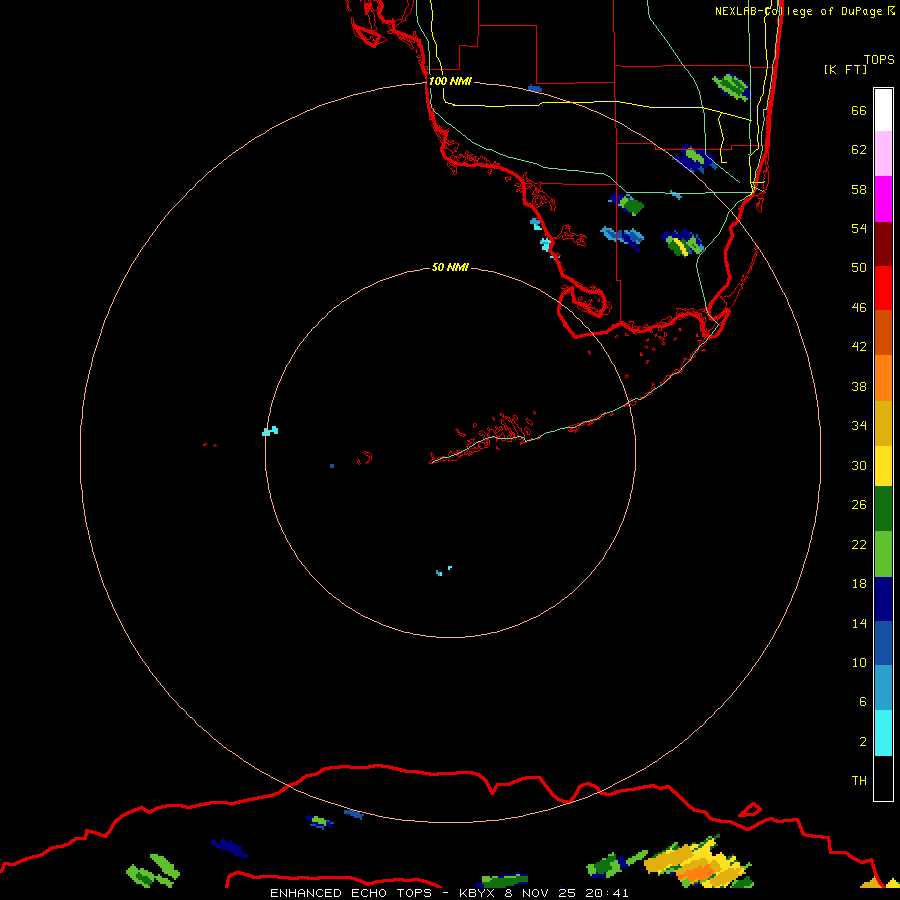Viewport: 900px width, 900px height.
Task: Select the 100 NMI range ring label
Action: [x=450, y=81]
